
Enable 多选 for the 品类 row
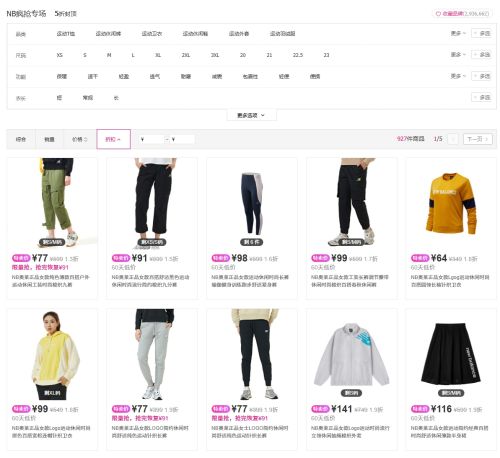coord(481,33)
